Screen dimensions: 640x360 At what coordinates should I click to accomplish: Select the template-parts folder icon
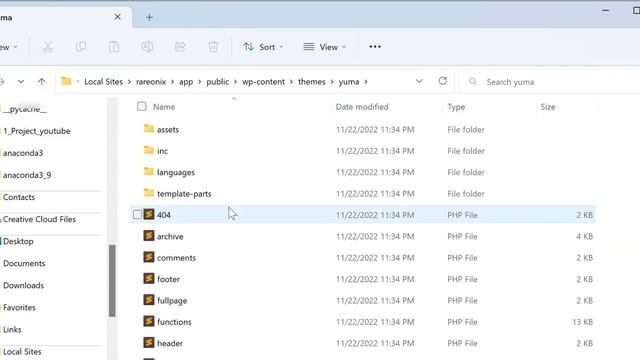149,193
